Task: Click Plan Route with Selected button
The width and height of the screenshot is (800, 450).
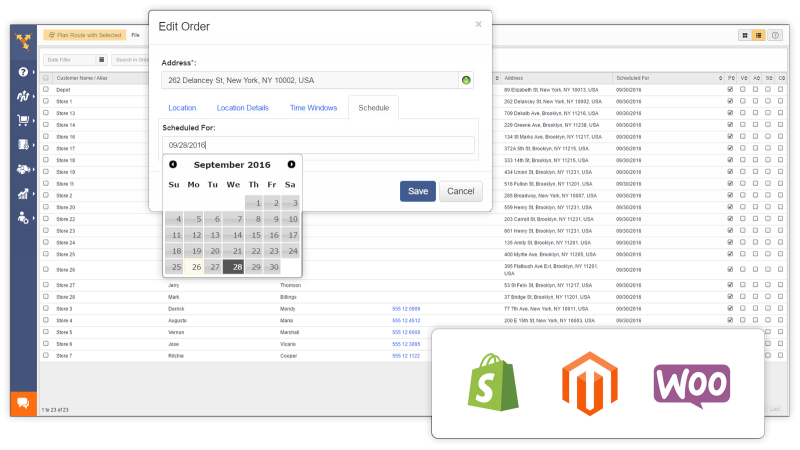Action: tap(85, 35)
